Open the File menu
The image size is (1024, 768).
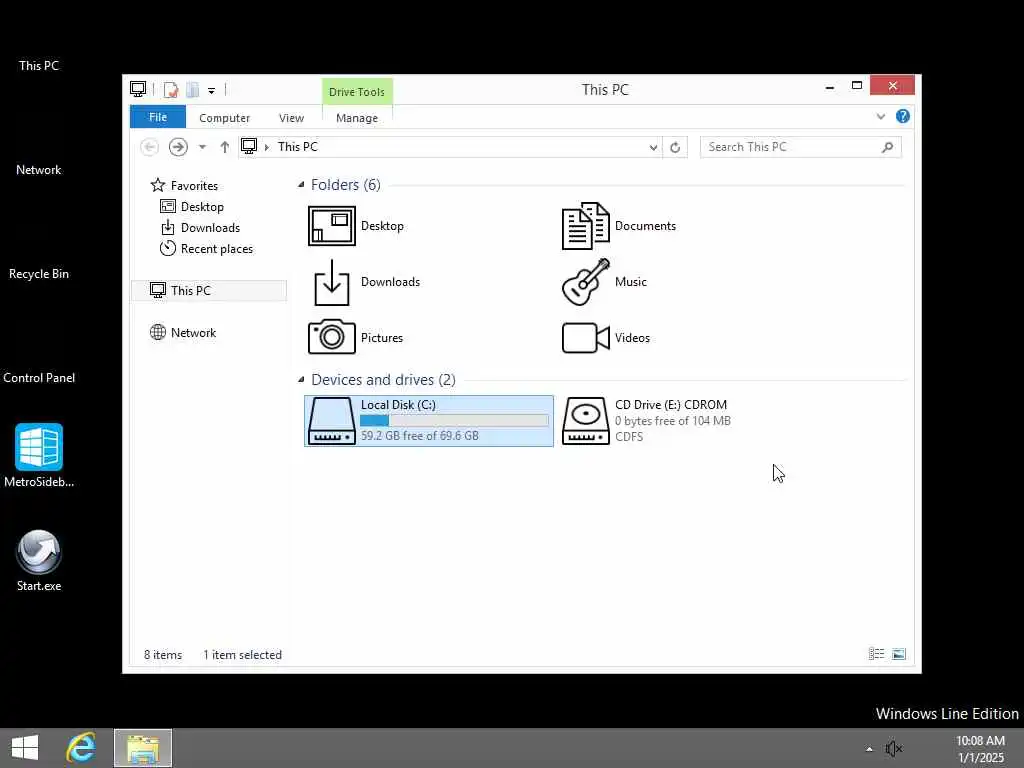point(158,117)
